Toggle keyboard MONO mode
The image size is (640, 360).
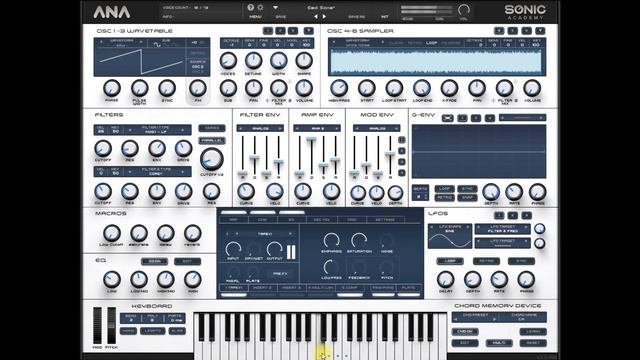128,331
